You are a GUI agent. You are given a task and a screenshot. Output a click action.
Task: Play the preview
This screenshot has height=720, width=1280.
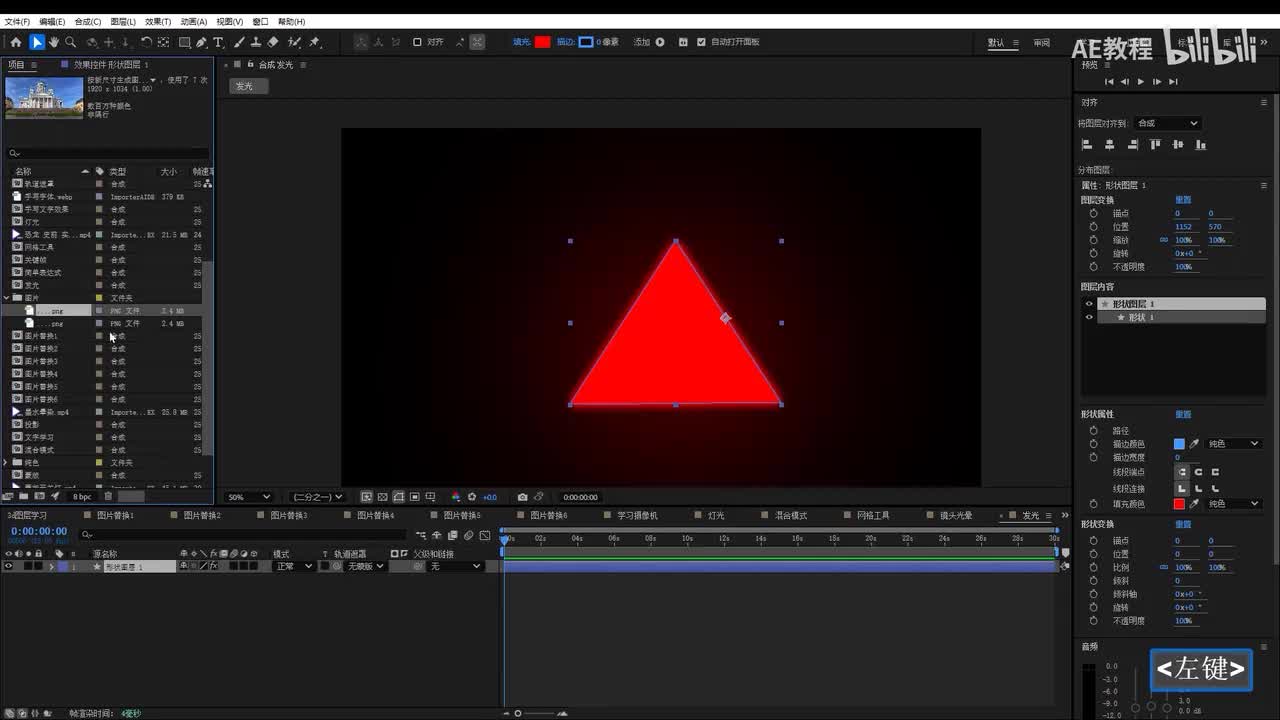[x=1141, y=82]
